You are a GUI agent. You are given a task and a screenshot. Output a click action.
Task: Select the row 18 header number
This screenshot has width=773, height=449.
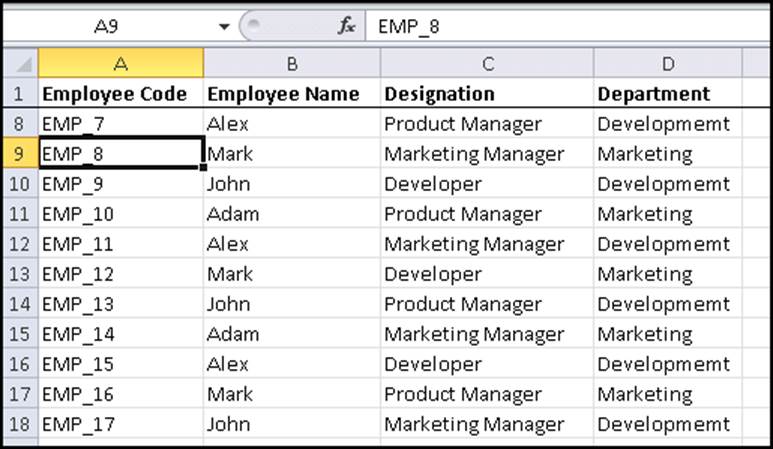[20, 424]
